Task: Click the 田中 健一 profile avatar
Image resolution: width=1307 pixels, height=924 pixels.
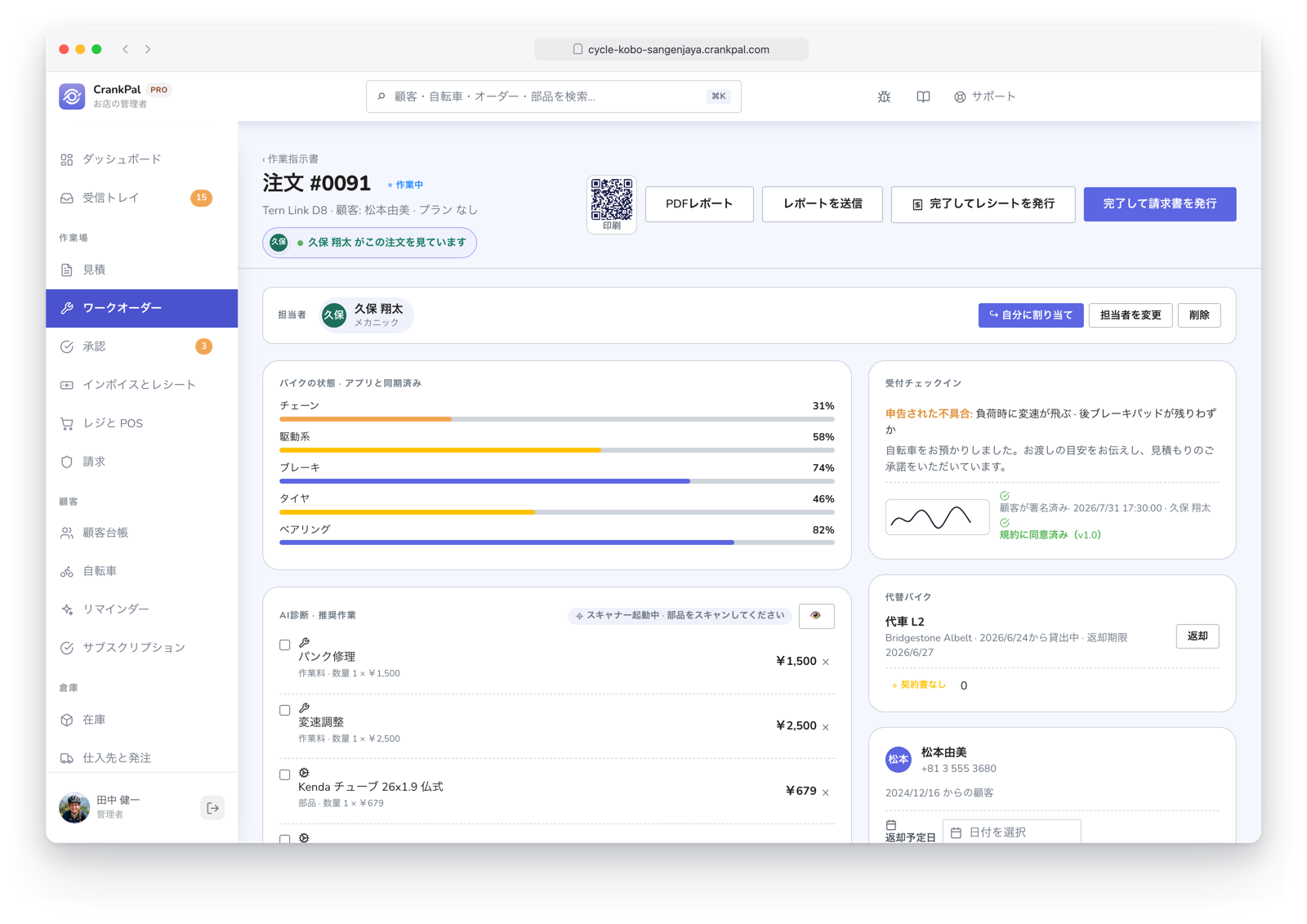Action: coord(74,808)
